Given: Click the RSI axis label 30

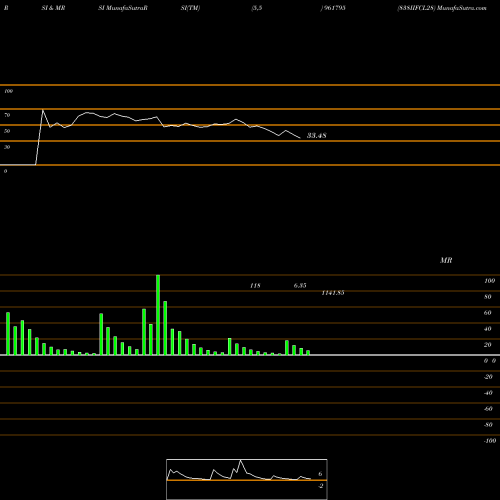Looking at the screenshot, I should (7, 147).
